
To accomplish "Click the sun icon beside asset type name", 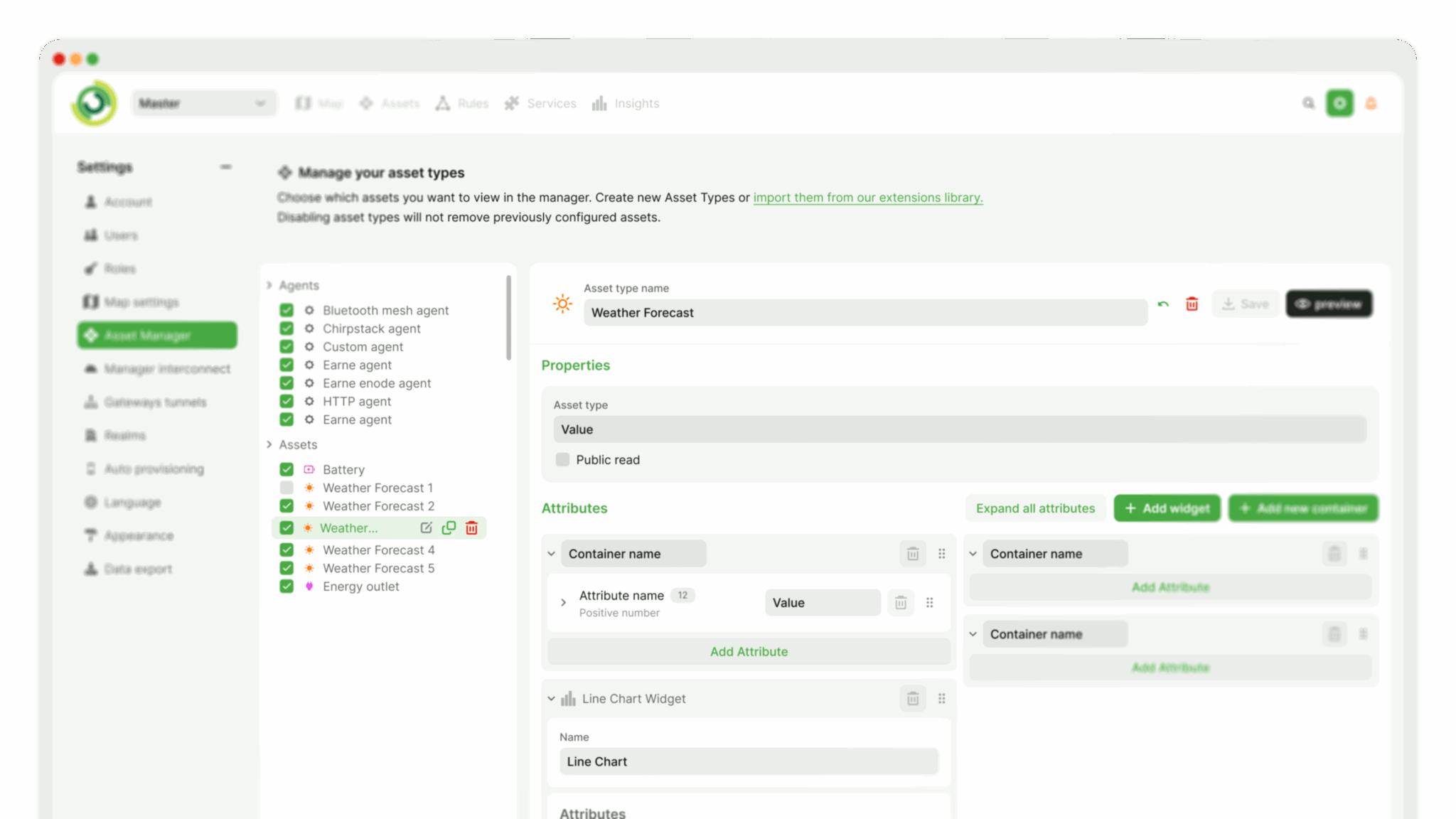I will [562, 304].
